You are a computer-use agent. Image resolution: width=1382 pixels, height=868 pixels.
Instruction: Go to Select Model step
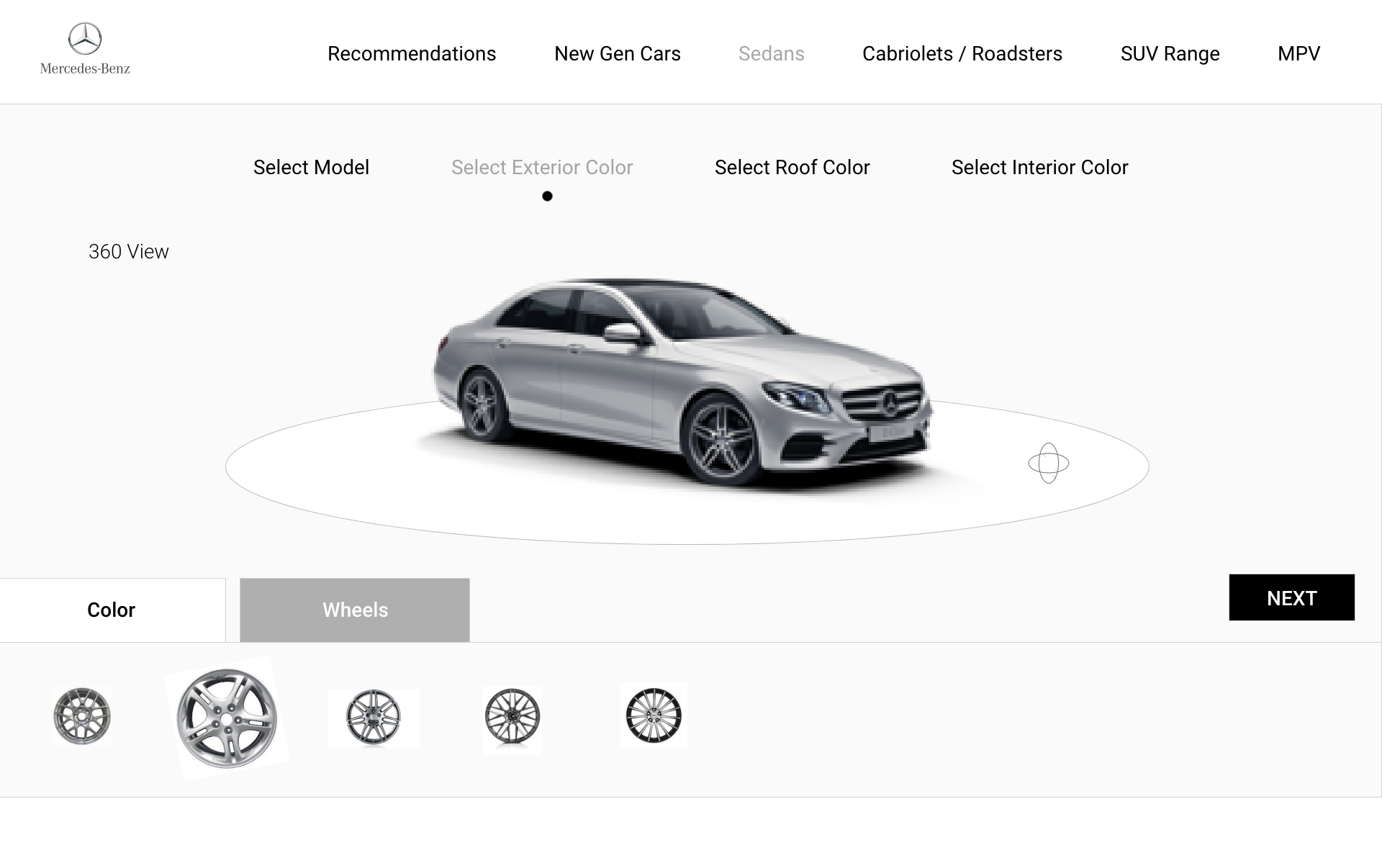click(x=311, y=167)
